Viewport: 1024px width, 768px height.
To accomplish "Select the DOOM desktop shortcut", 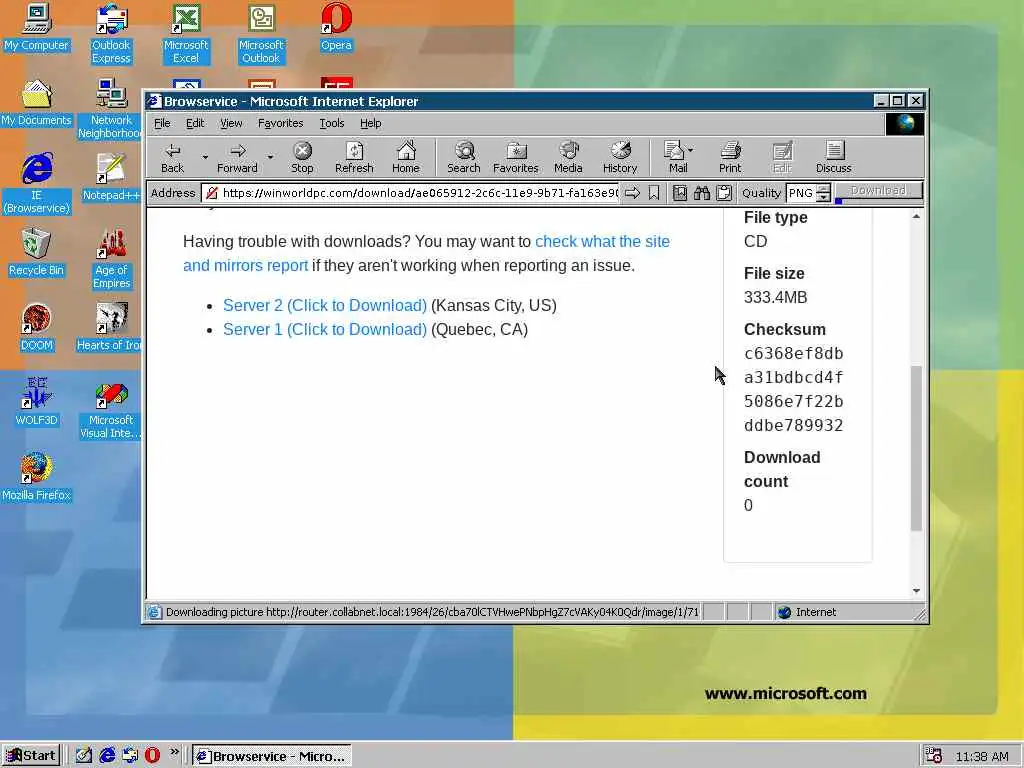I will tap(37, 327).
